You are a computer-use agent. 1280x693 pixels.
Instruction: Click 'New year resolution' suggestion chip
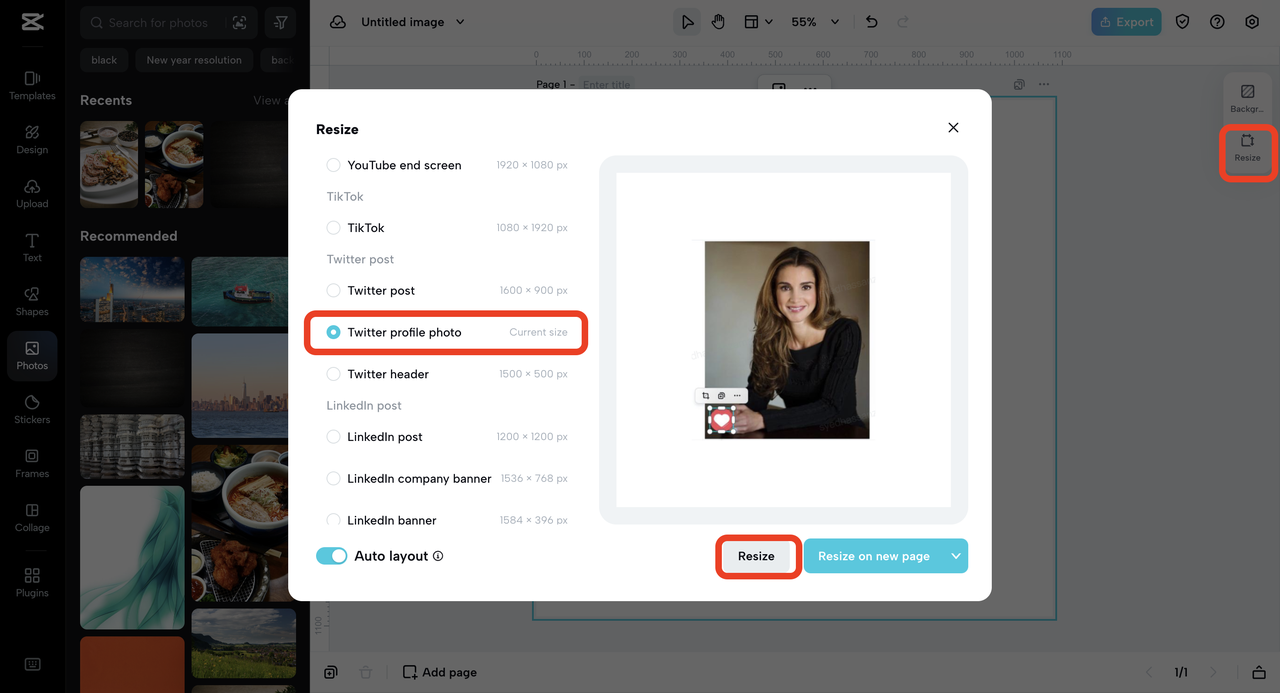[x=194, y=60]
